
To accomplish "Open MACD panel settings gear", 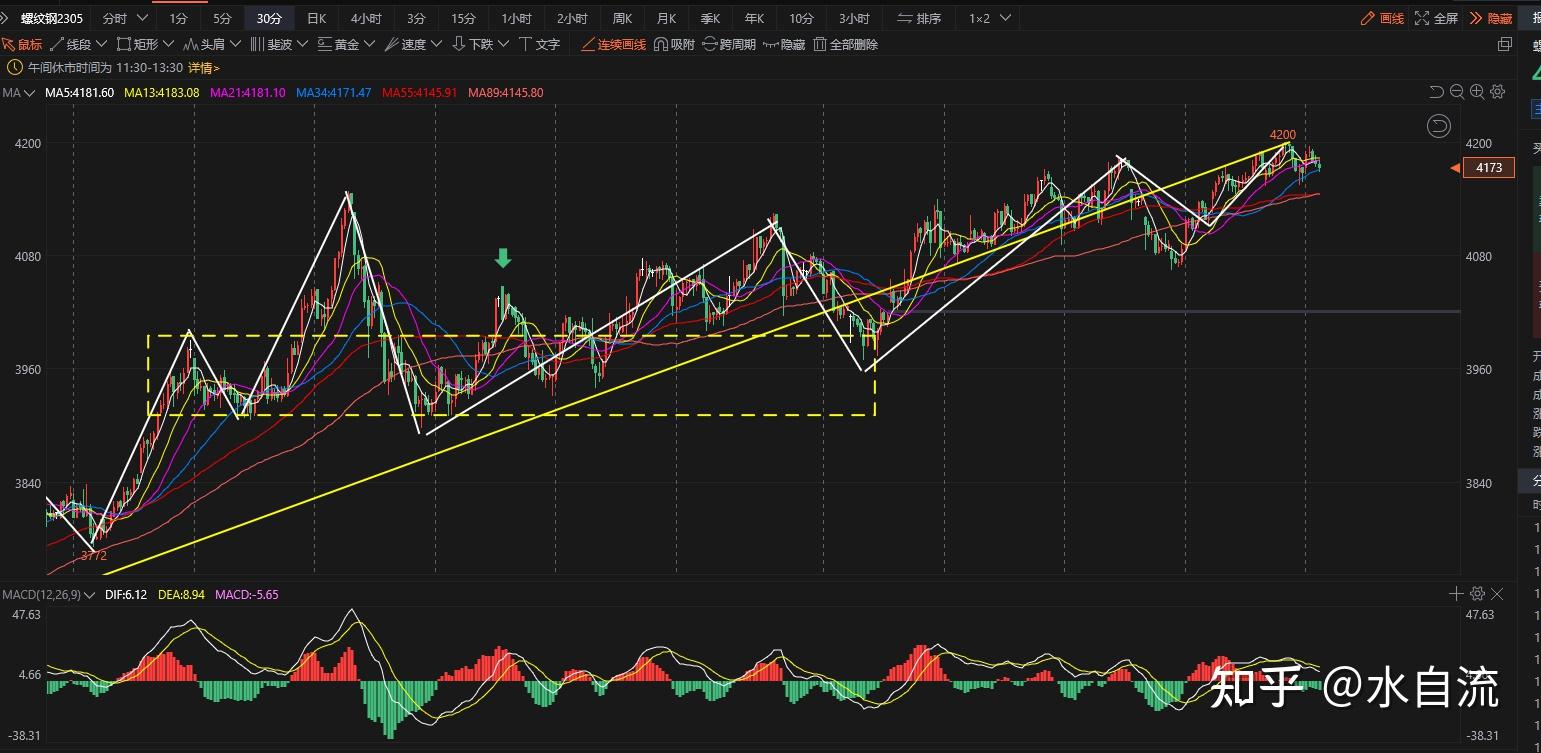I will click(x=1477, y=594).
